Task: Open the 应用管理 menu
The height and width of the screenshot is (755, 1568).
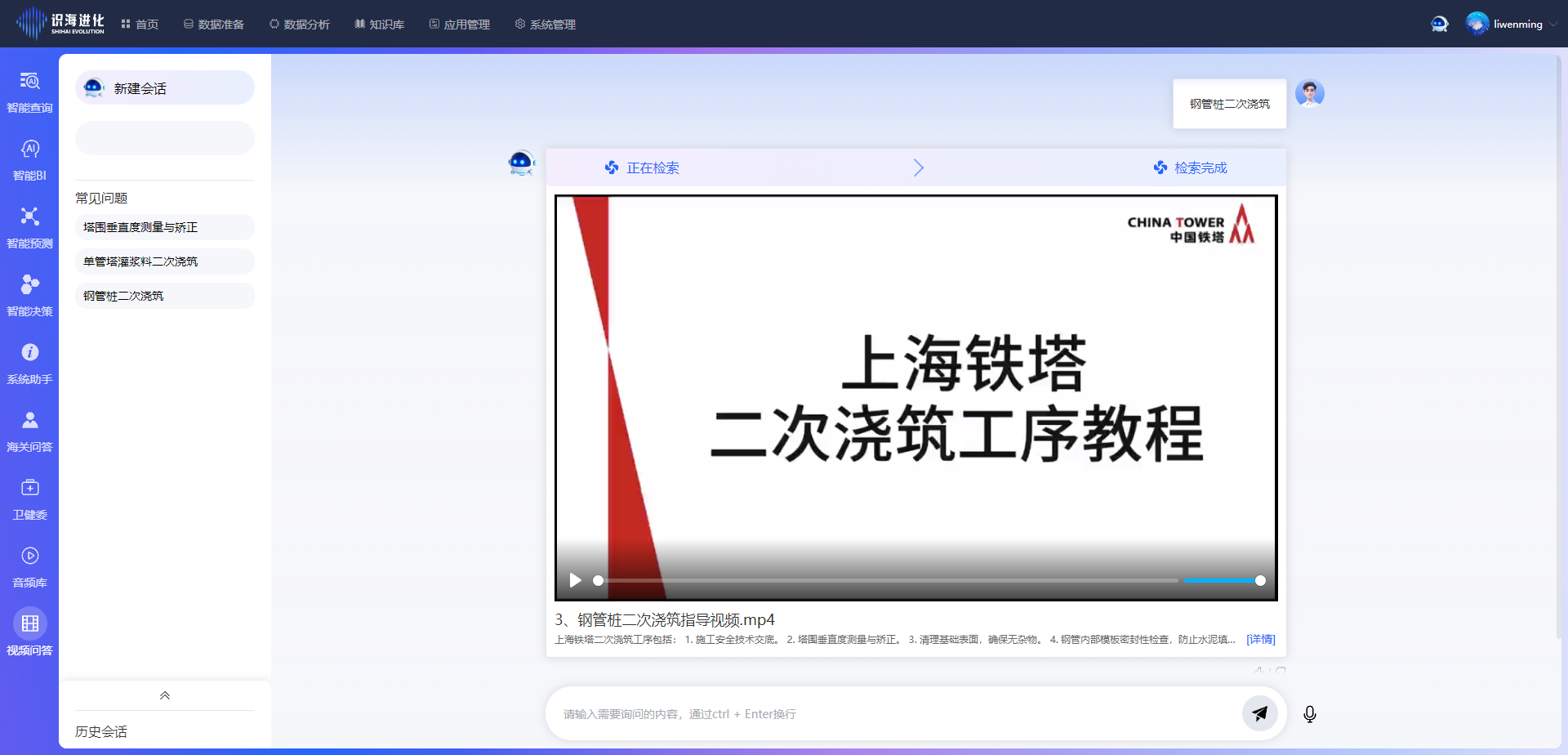Action: (460, 25)
